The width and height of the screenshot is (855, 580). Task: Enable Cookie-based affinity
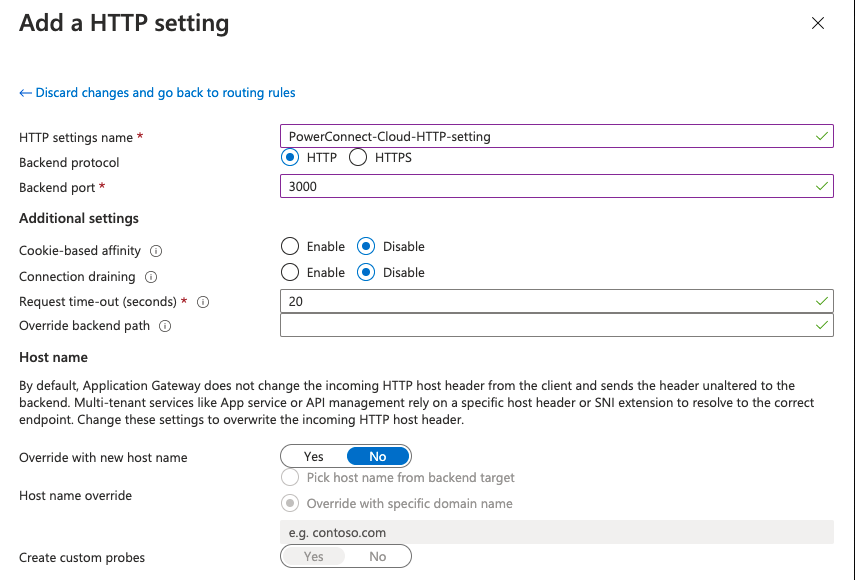click(x=290, y=246)
